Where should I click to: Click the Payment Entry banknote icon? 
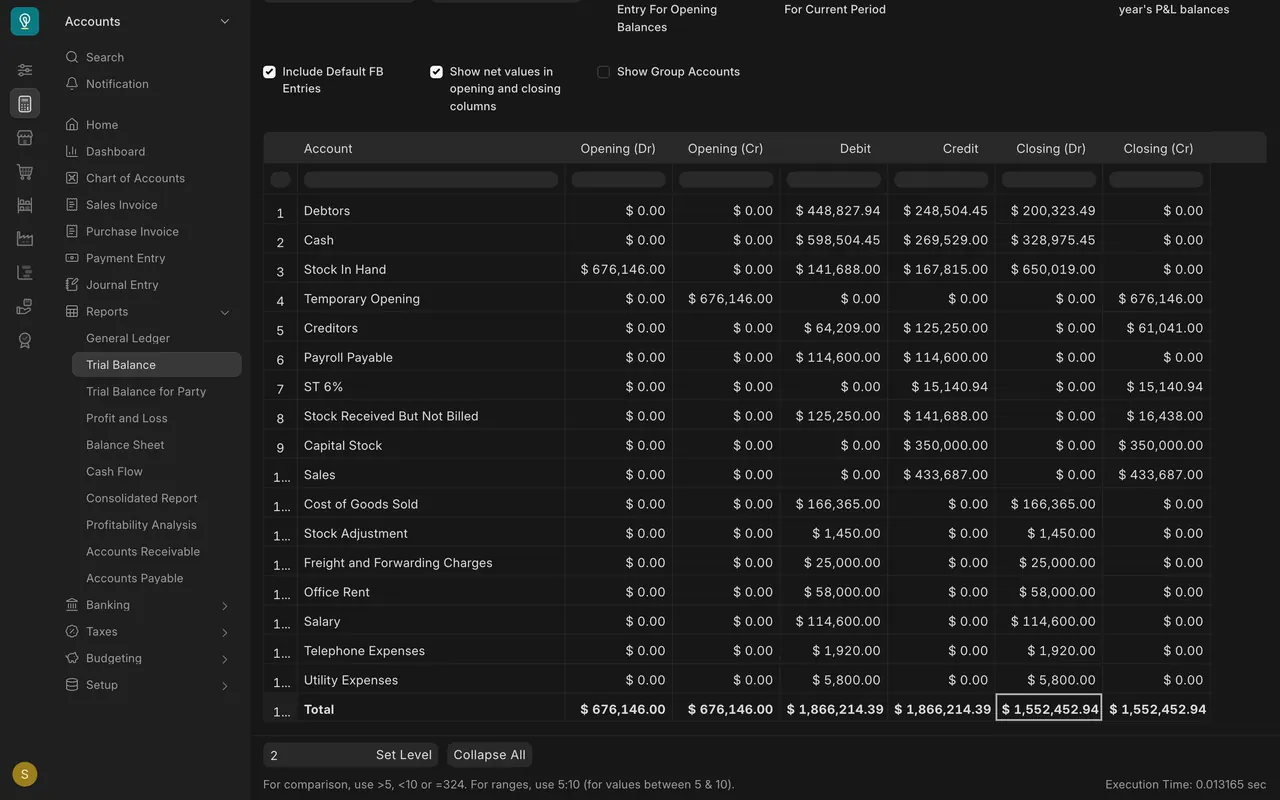72,258
